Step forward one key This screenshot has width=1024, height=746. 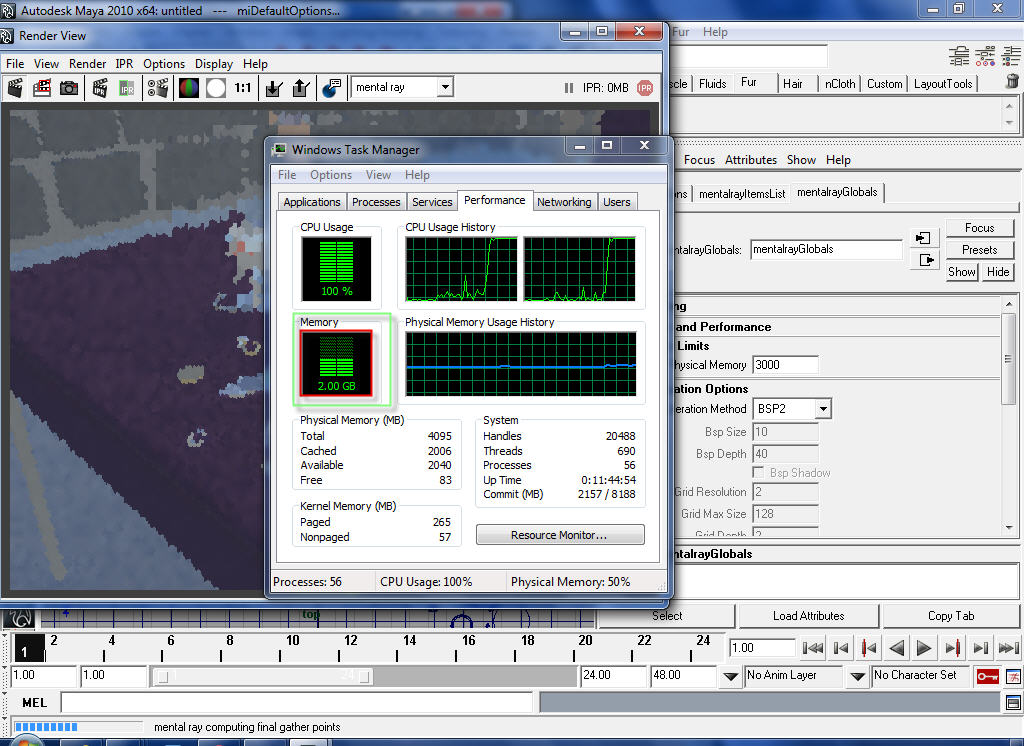(x=953, y=648)
